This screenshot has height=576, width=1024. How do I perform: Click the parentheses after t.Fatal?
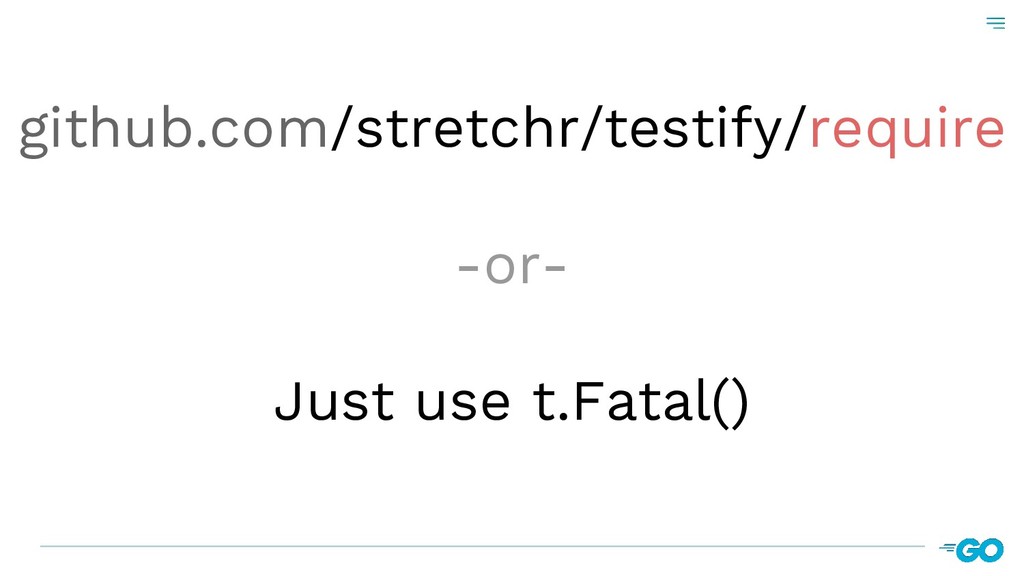point(728,404)
